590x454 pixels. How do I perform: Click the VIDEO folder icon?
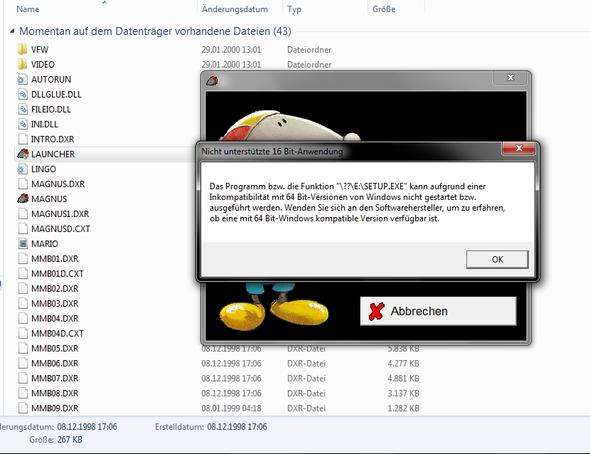click(x=23, y=64)
